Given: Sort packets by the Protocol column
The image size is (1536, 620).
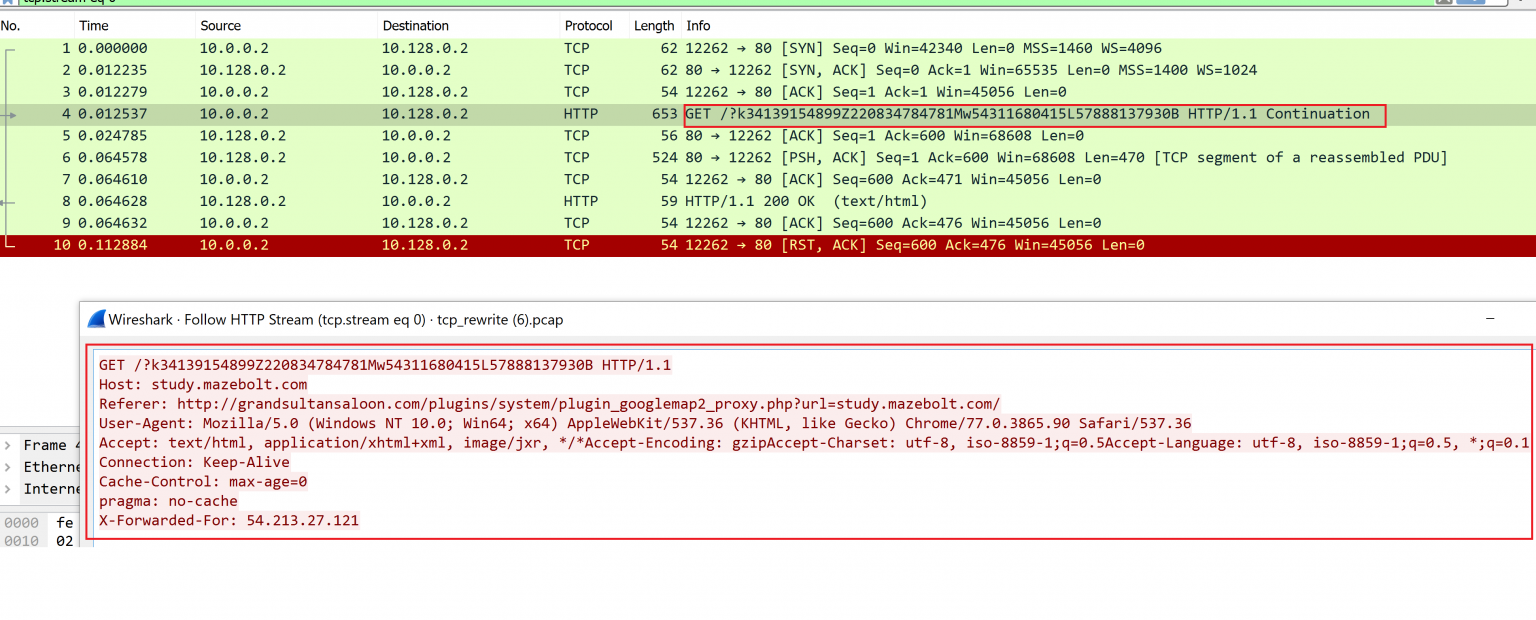Looking at the screenshot, I should [x=589, y=25].
